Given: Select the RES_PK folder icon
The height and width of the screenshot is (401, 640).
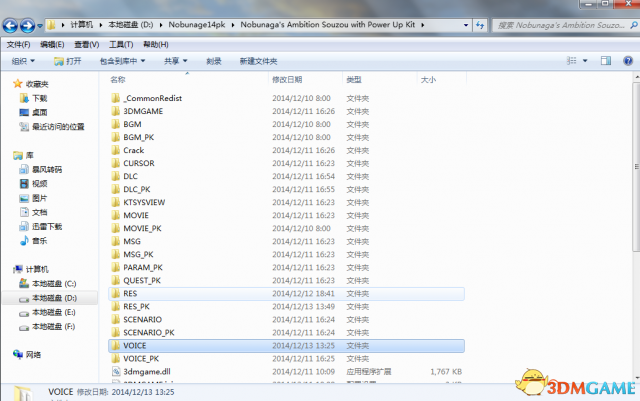Looking at the screenshot, I should 116,307.
